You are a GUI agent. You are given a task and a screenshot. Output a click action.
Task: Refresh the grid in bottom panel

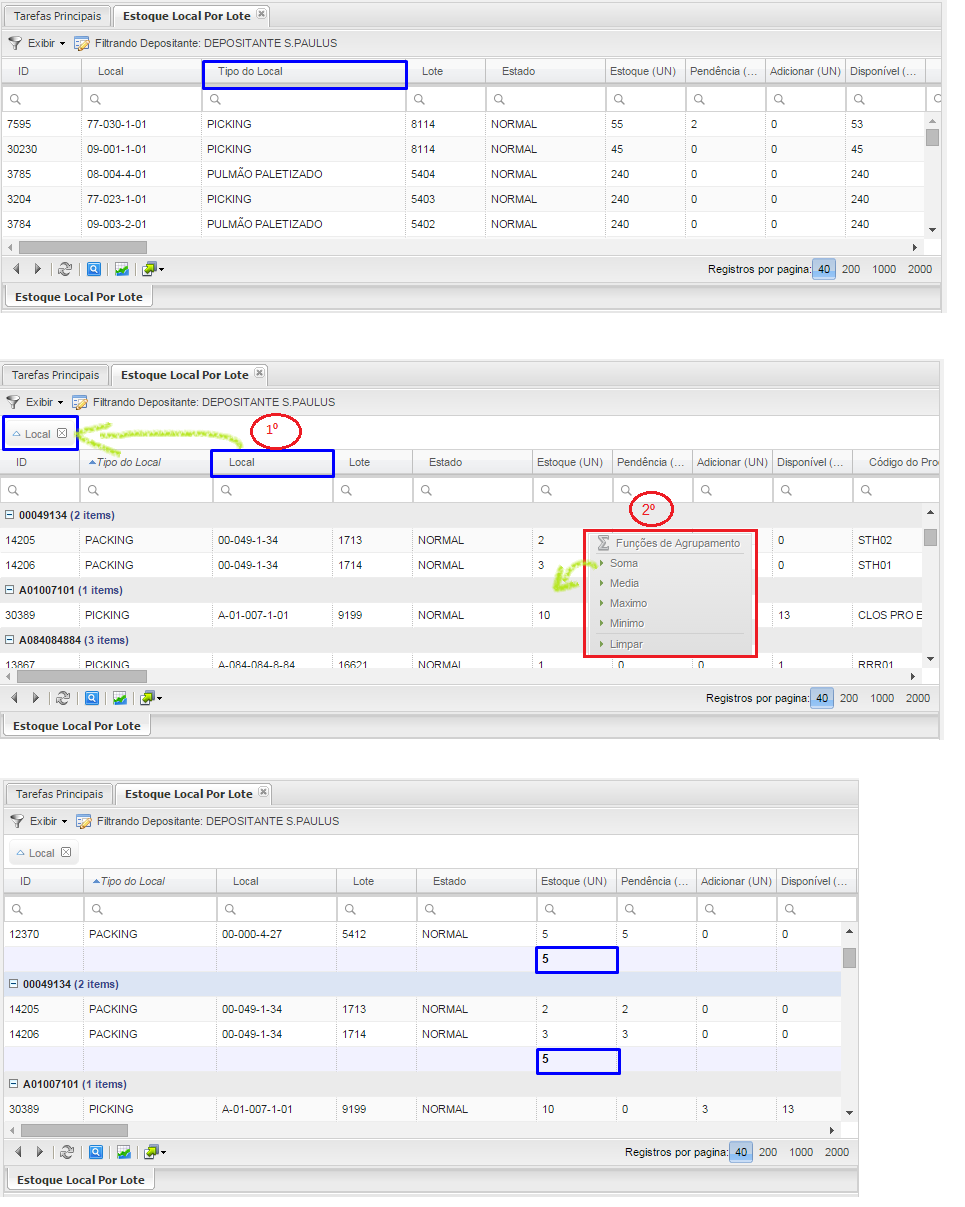click(x=67, y=1152)
